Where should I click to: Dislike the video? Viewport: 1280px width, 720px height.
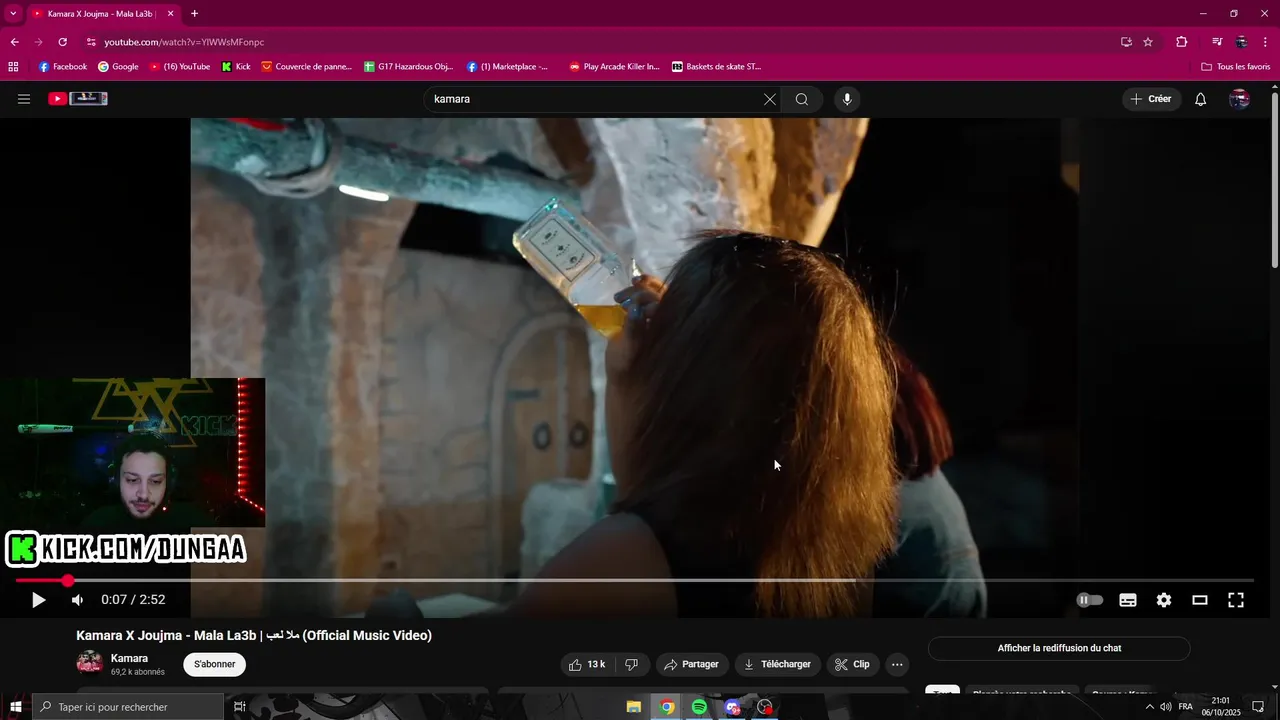click(x=631, y=664)
